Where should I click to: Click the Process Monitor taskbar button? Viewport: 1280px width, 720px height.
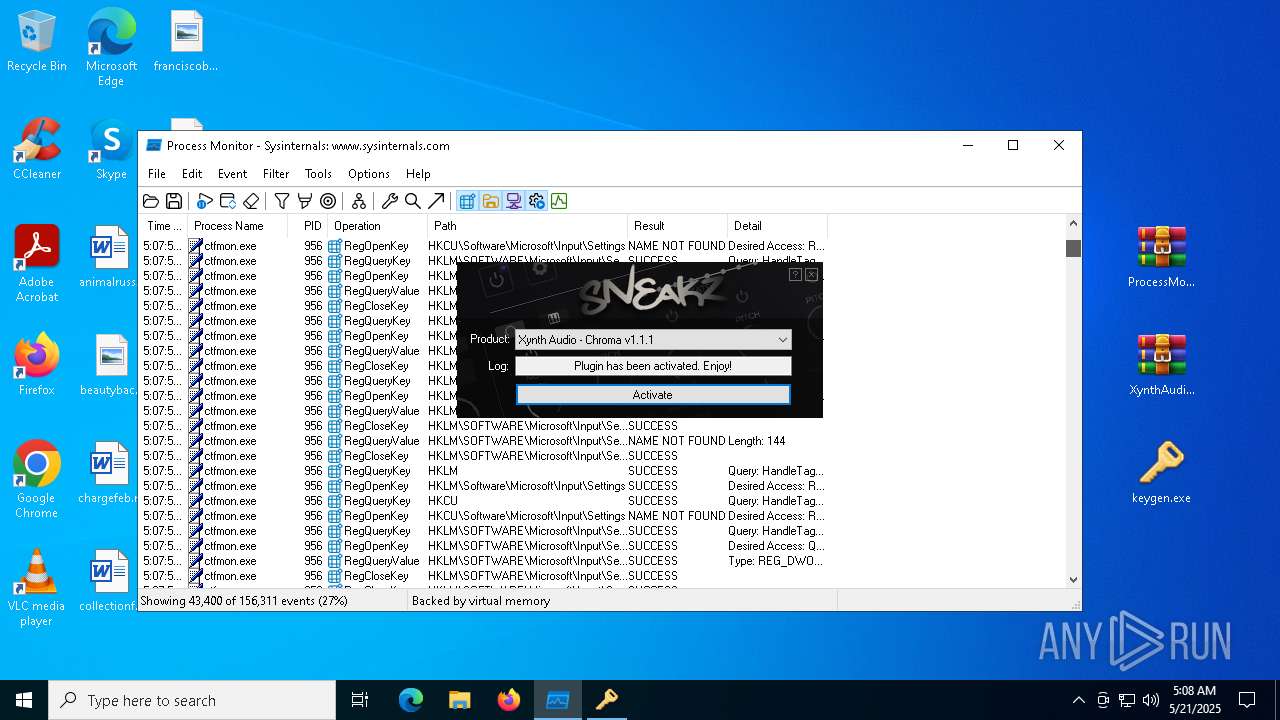[x=558, y=700]
